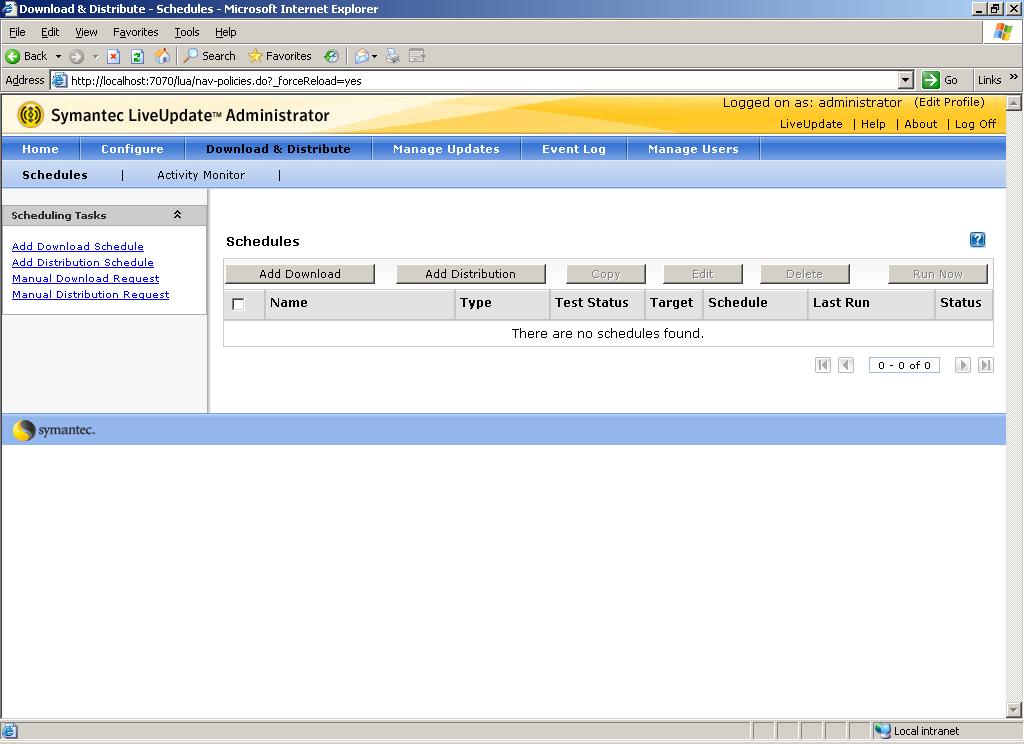The height and width of the screenshot is (744, 1024).
Task: Click the green Go arrow button
Action: 931,80
